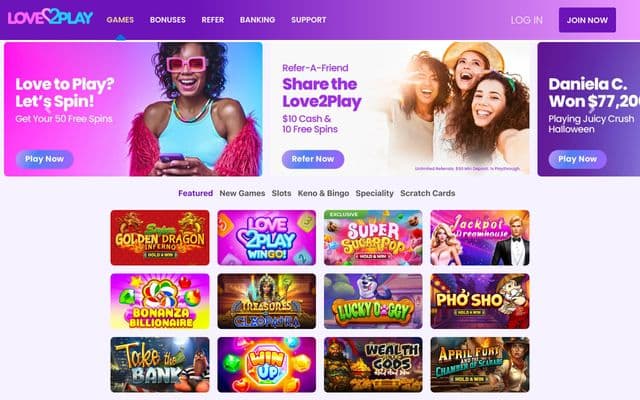Switch to the New Games tab
Image resolution: width=640 pixels, height=400 pixels.
pos(242,193)
